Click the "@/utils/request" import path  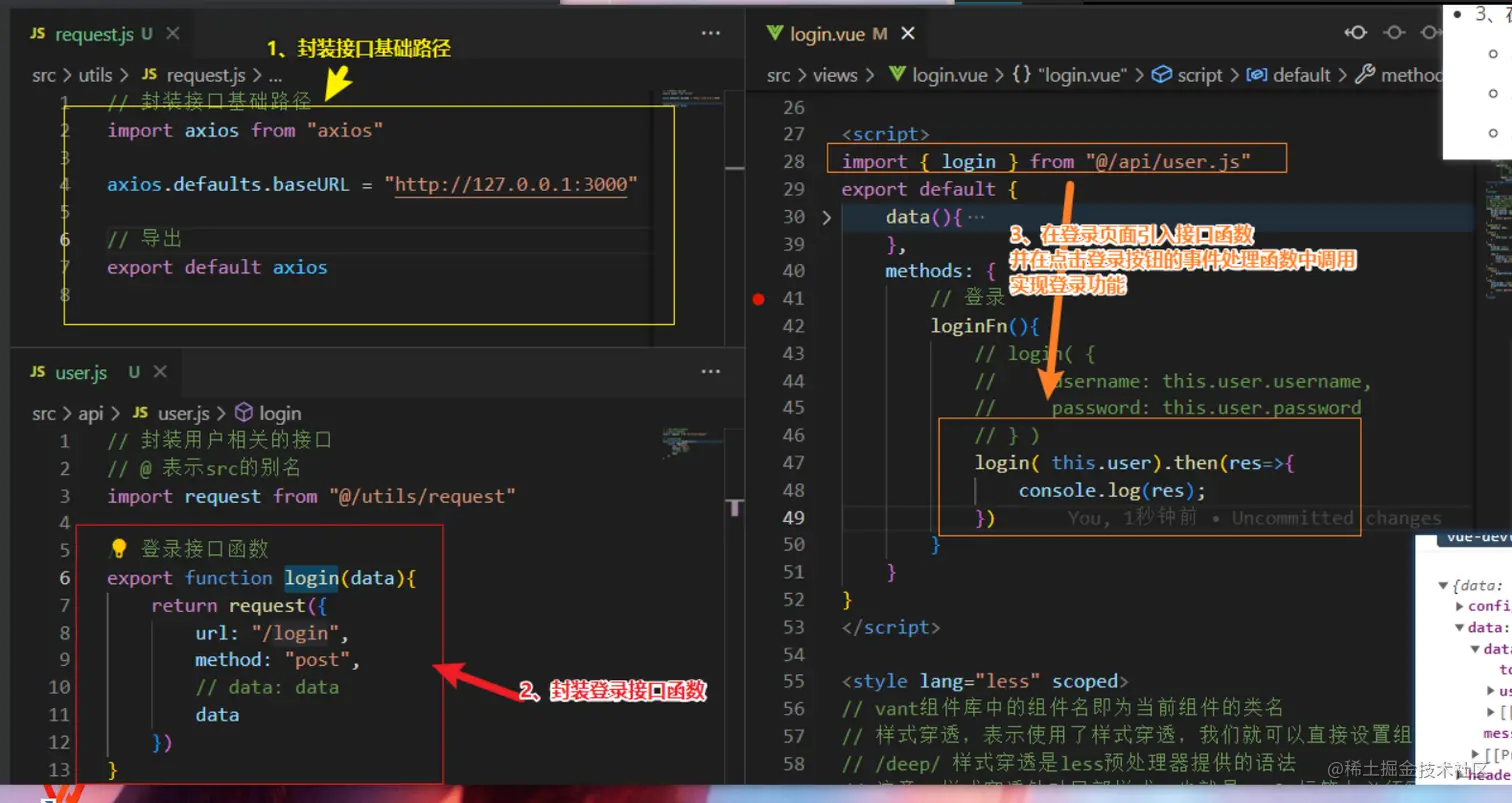click(x=422, y=496)
